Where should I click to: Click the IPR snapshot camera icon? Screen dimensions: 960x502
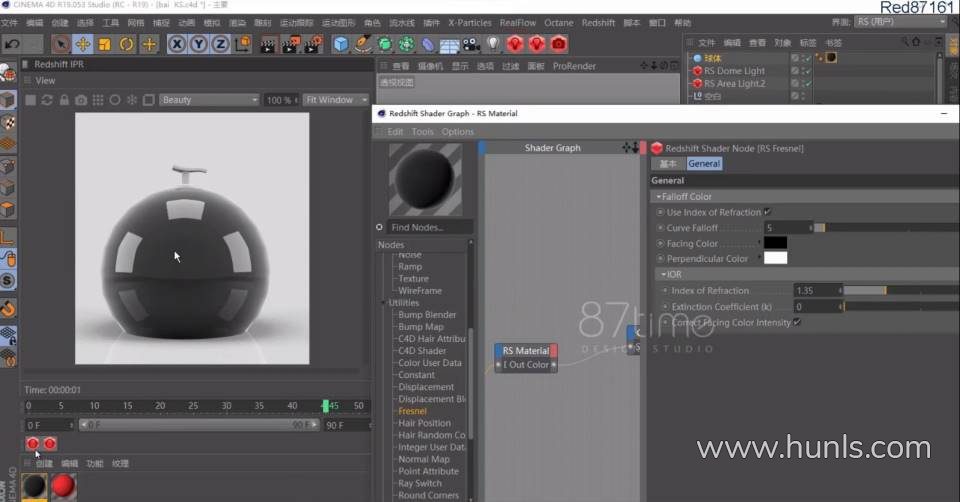[x=81, y=100]
